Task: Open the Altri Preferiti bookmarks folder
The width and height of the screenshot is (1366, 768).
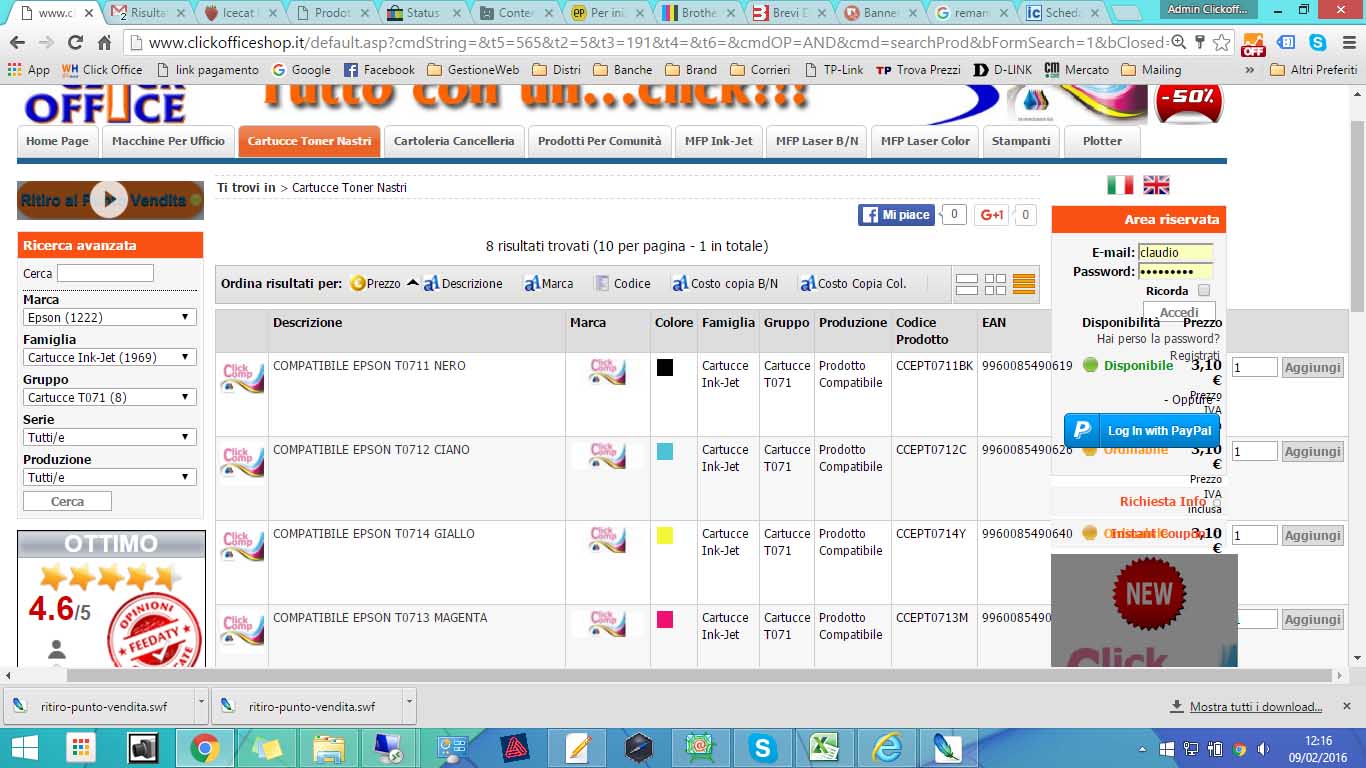Action: coord(1313,70)
